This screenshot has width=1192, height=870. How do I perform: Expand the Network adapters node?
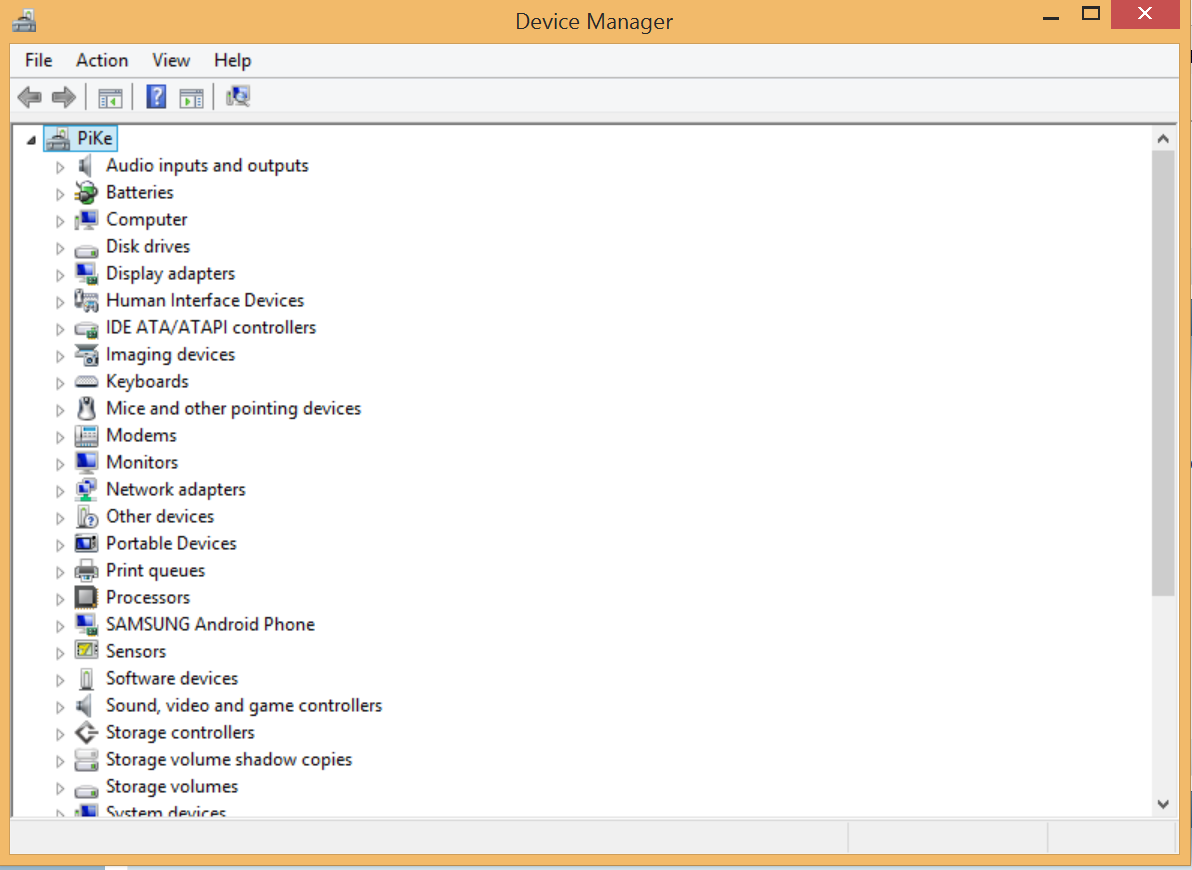pyautogui.click(x=60, y=491)
